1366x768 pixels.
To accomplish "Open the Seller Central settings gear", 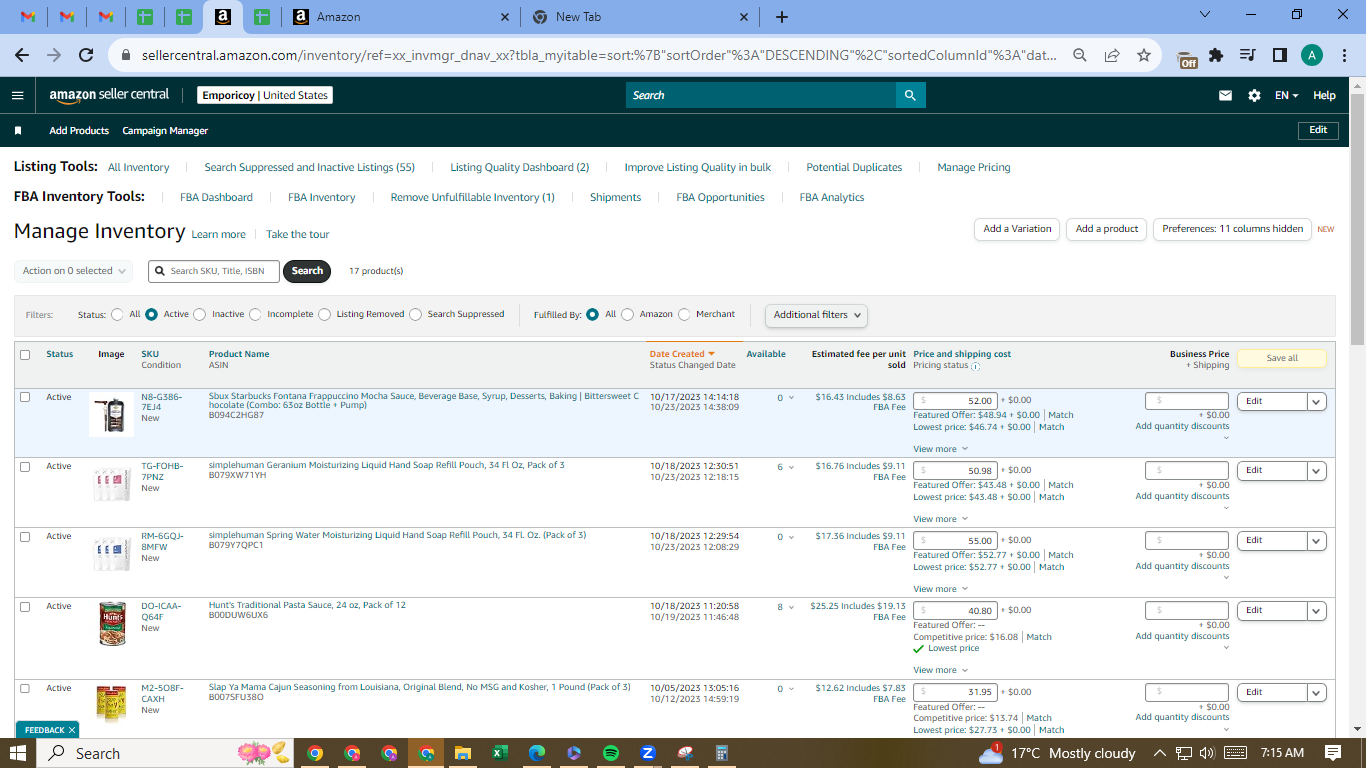I will point(1254,95).
